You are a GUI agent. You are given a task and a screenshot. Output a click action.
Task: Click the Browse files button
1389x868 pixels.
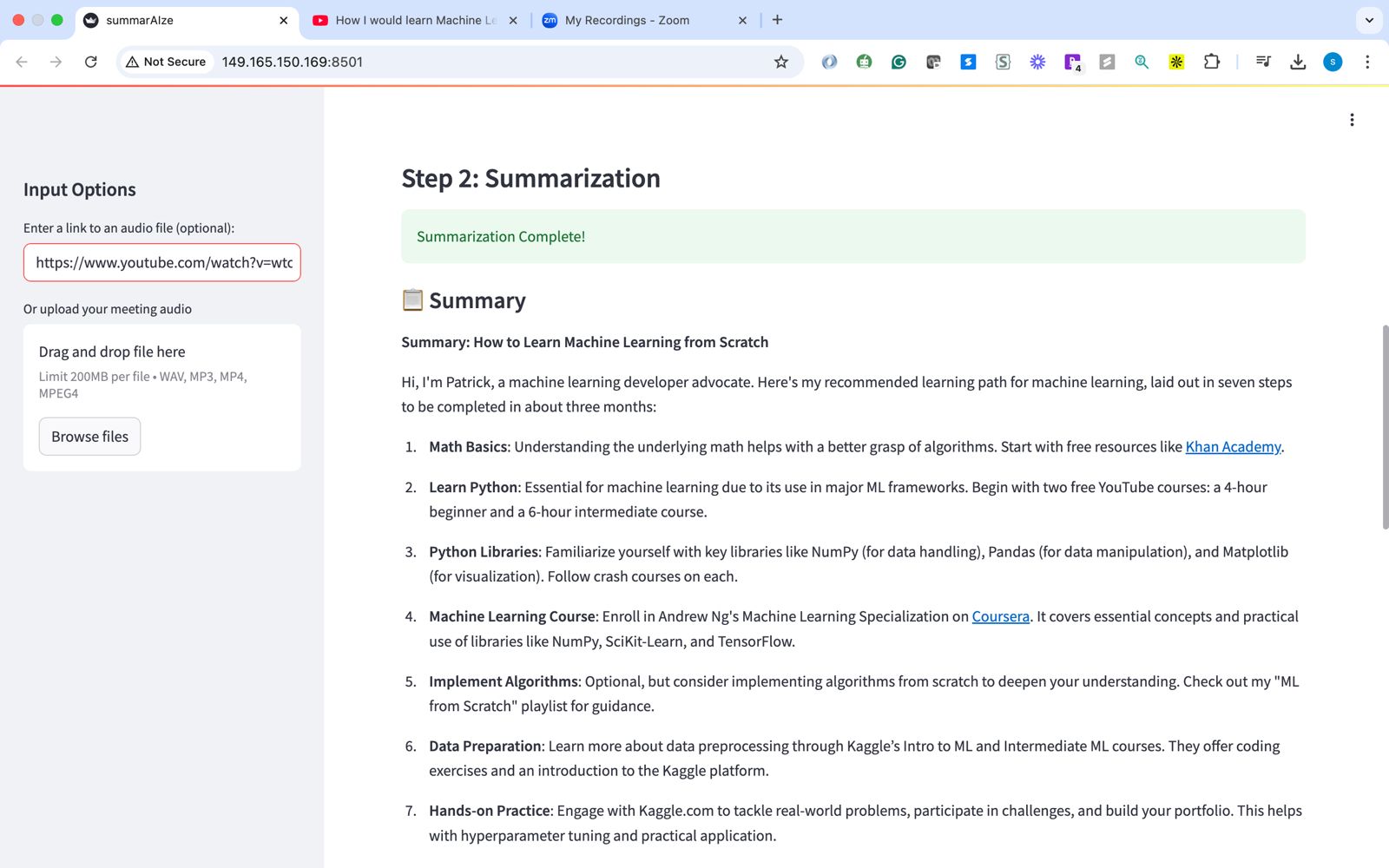89,437
